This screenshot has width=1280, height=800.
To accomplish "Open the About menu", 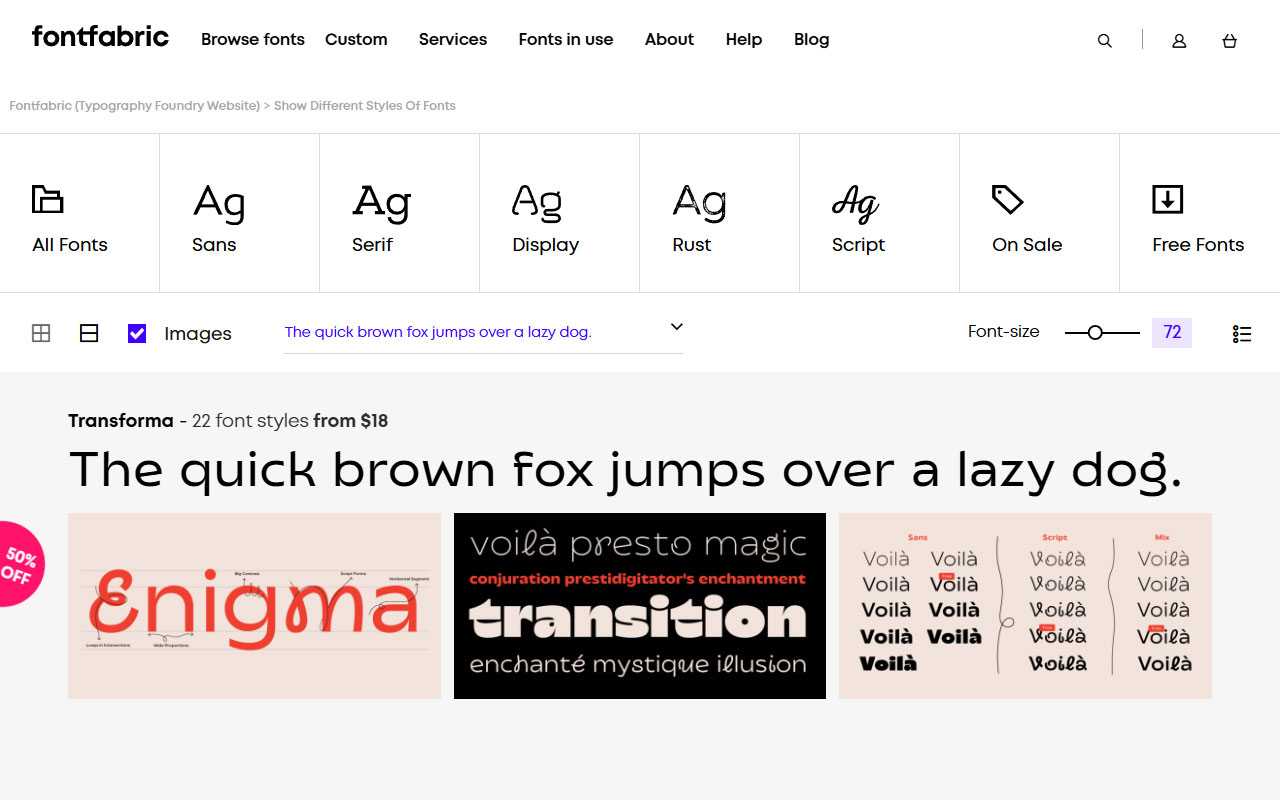I will click(x=669, y=39).
